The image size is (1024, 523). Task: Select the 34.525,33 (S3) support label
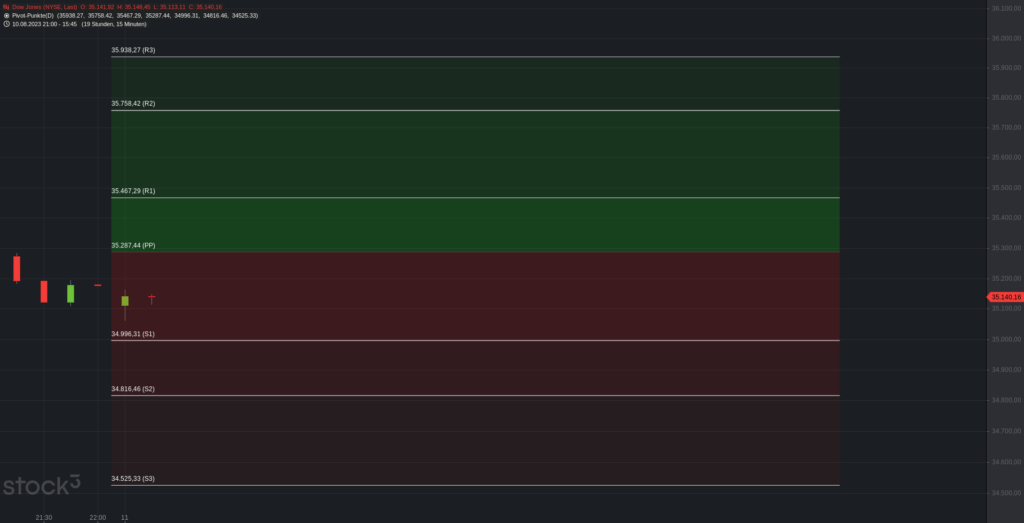[133, 479]
